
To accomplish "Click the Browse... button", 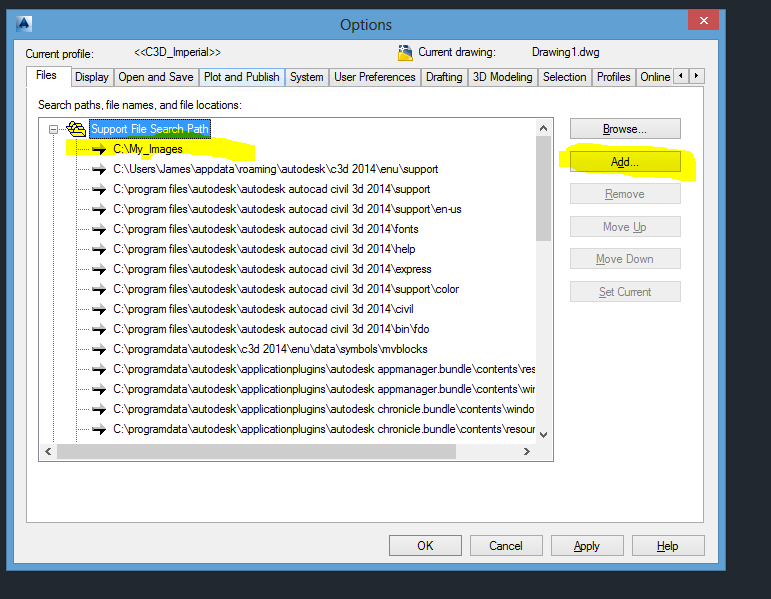I will coord(625,129).
